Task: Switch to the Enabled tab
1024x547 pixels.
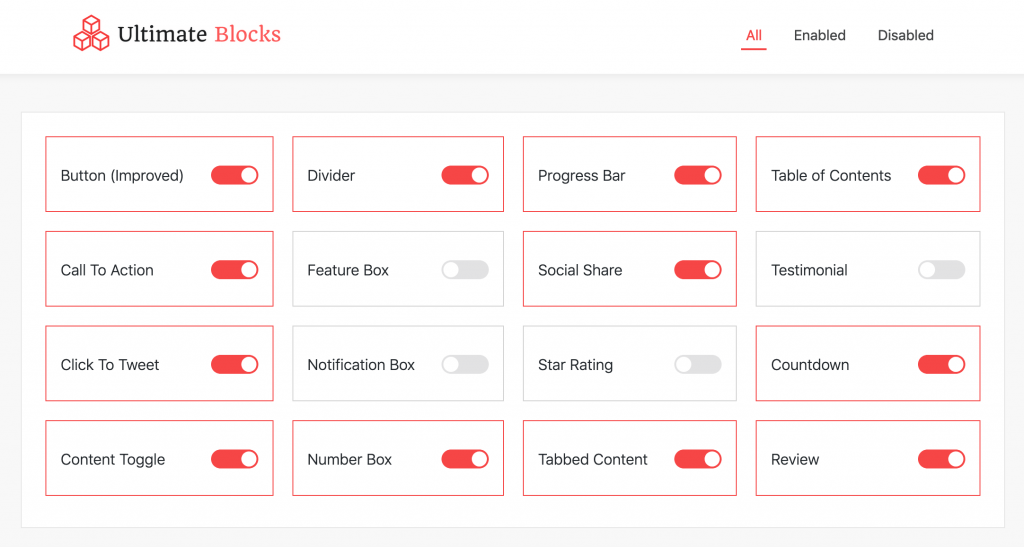Action: (x=820, y=35)
